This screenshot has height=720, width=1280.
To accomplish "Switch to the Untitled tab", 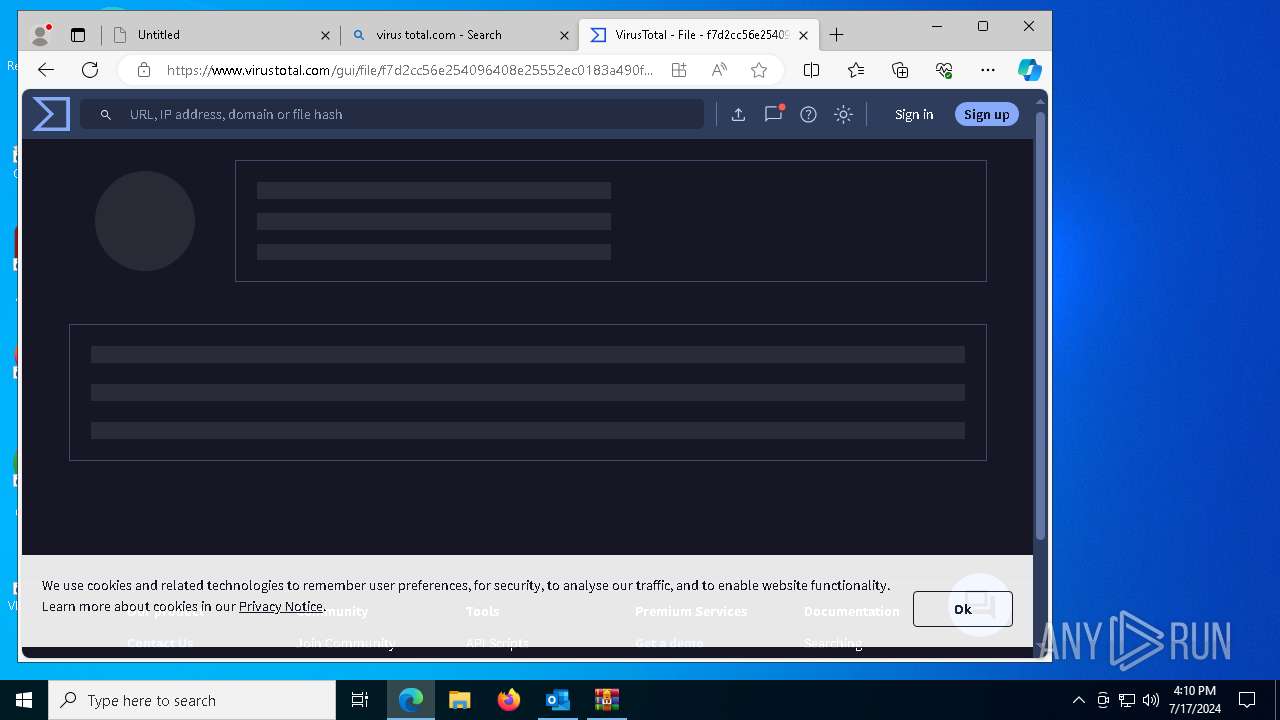I will (x=220, y=35).
